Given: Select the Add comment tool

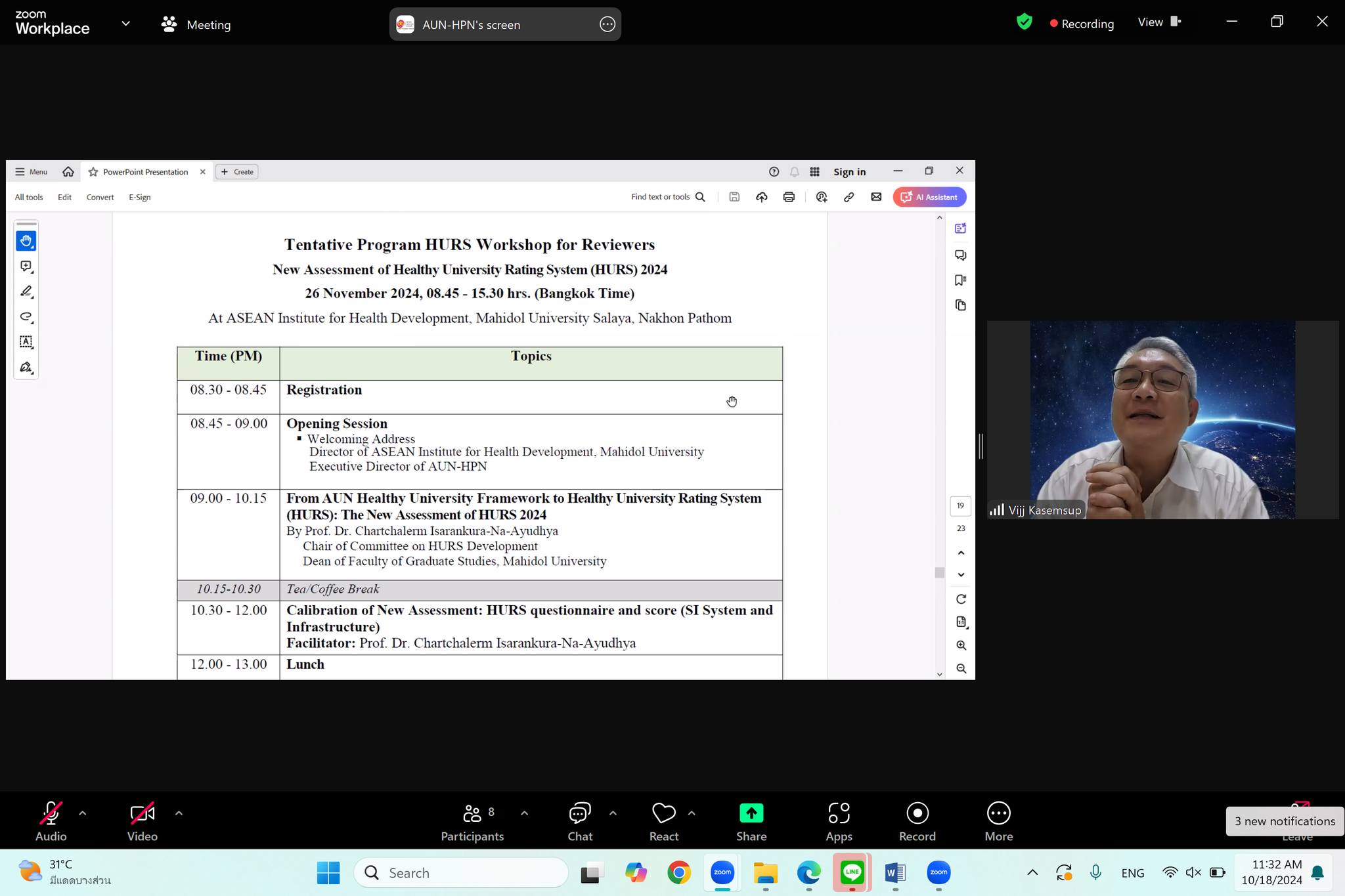Looking at the screenshot, I should (26, 267).
